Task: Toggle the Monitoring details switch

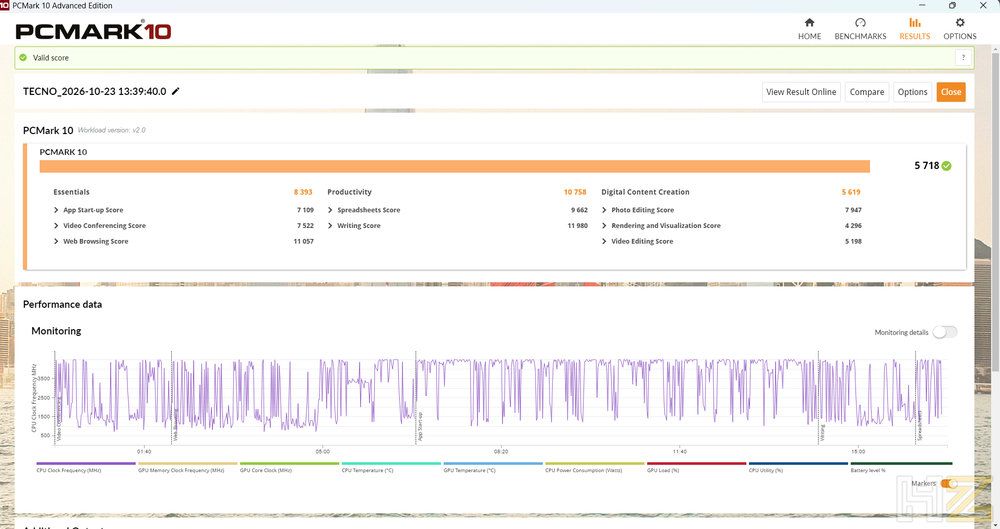Action: coord(945,332)
